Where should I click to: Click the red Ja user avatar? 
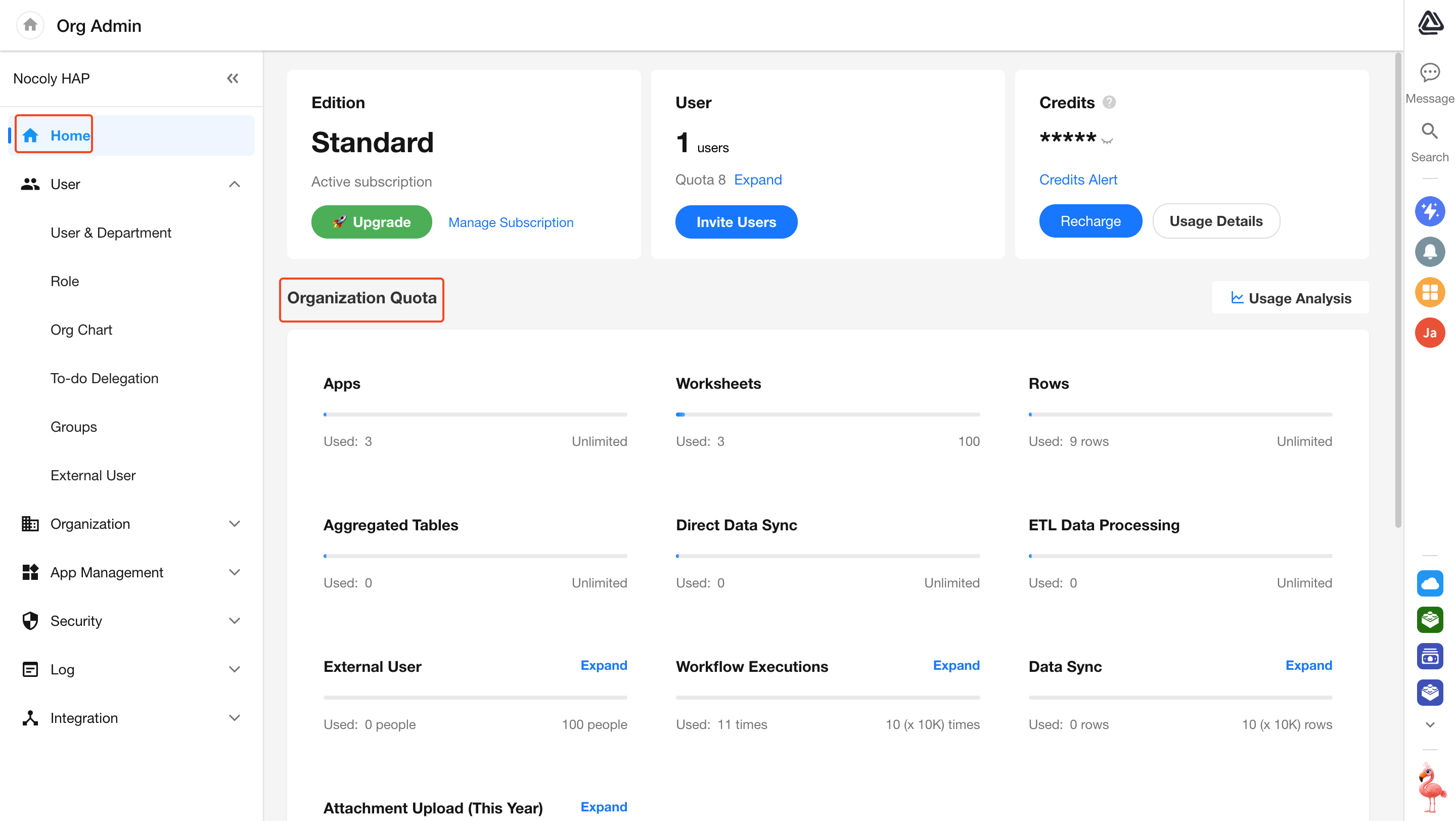1429,333
